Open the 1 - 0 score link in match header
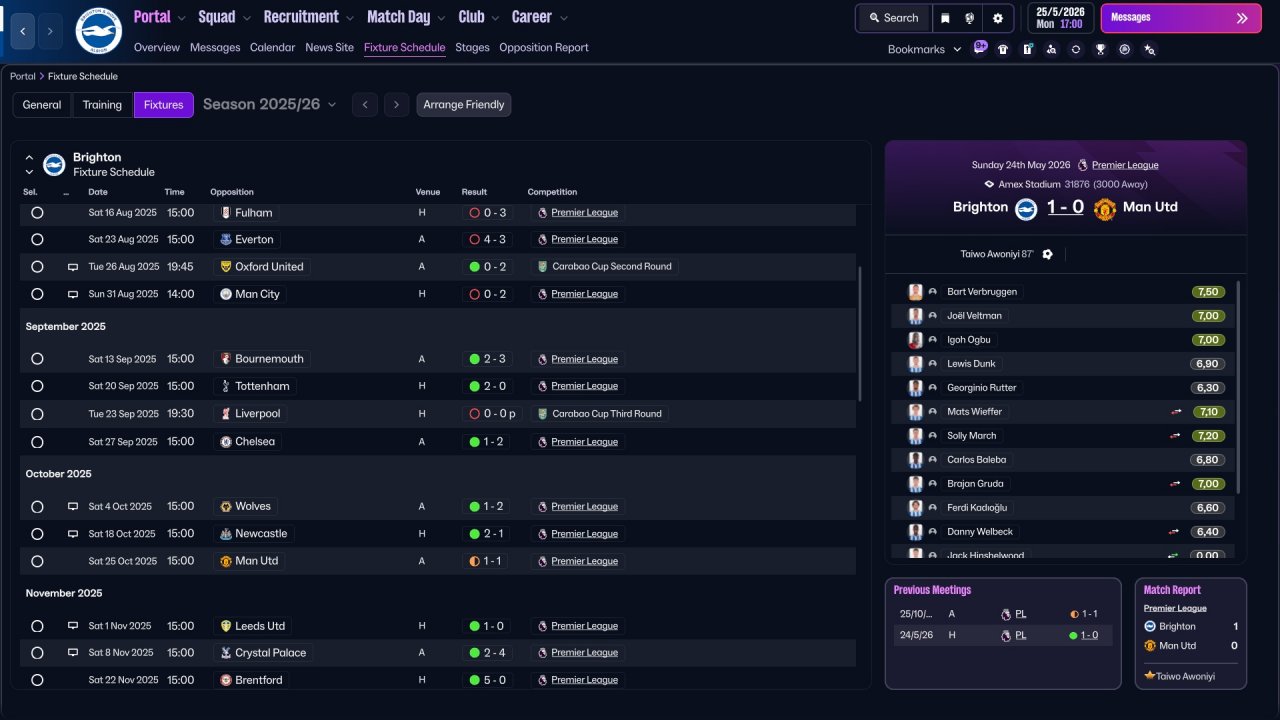The width and height of the screenshot is (1280, 720). tap(1065, 207)
